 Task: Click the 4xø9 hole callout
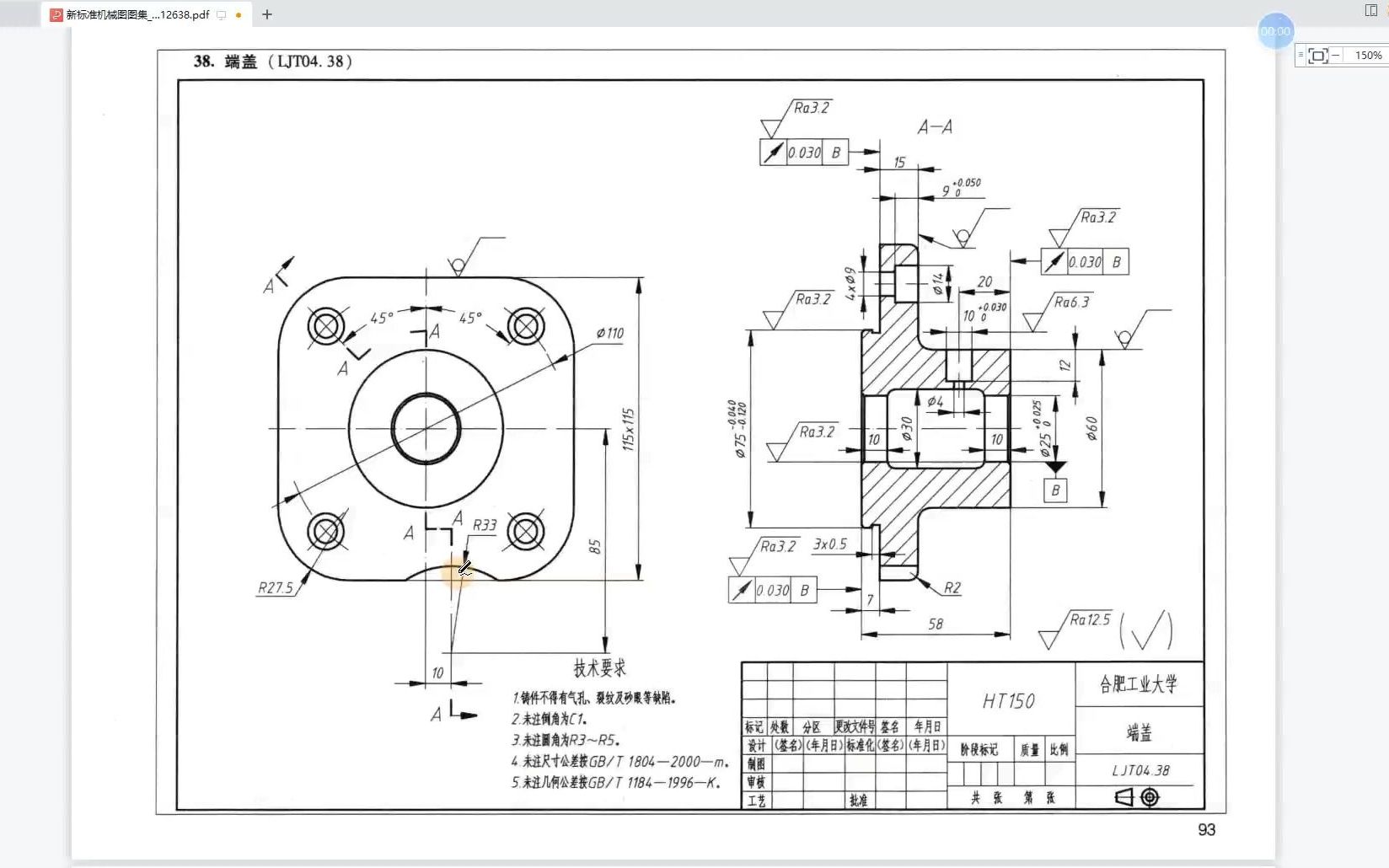(851, 283)
